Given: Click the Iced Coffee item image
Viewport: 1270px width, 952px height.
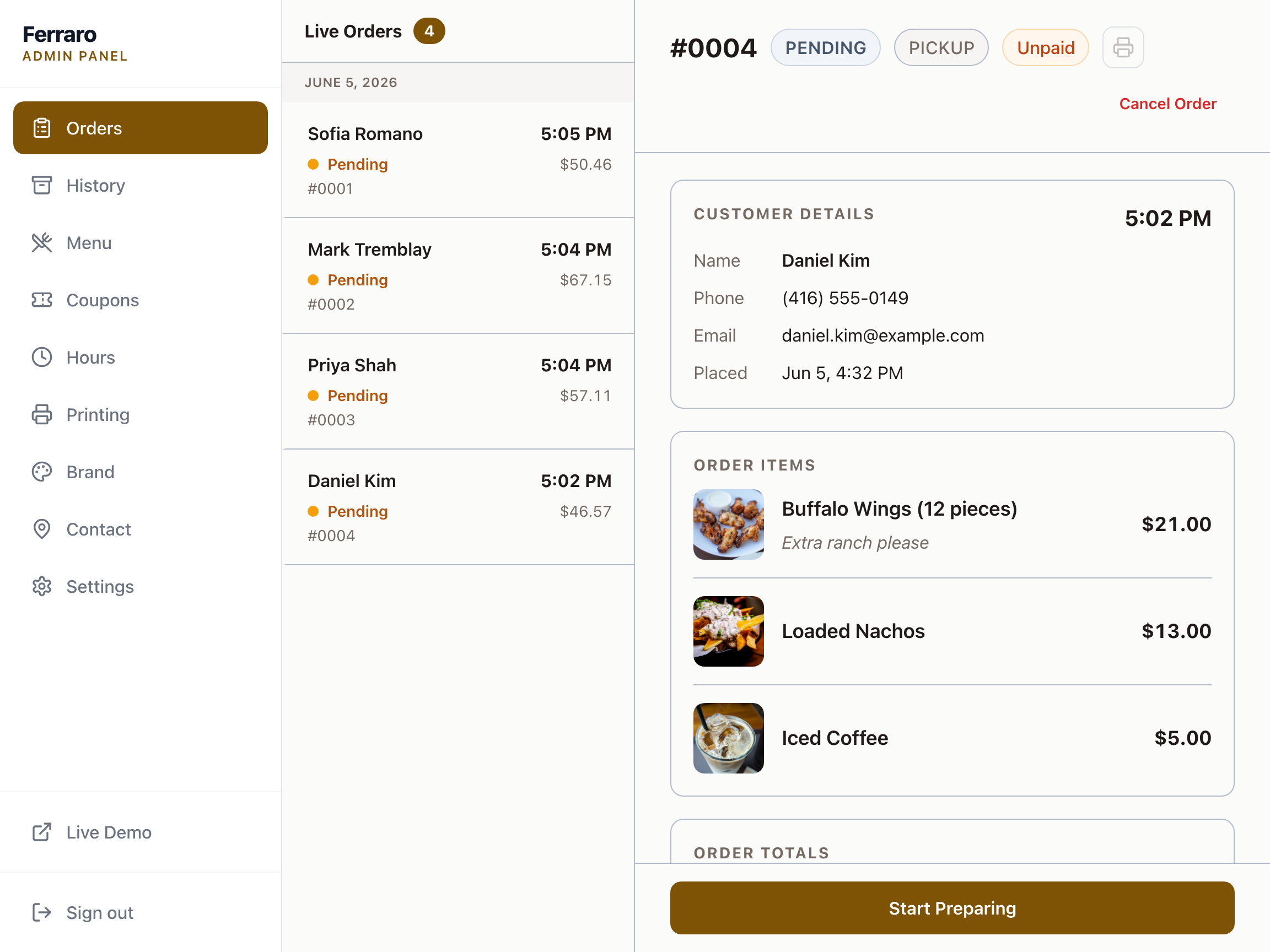Looking at the screenshot, I should tap(729, 738).
